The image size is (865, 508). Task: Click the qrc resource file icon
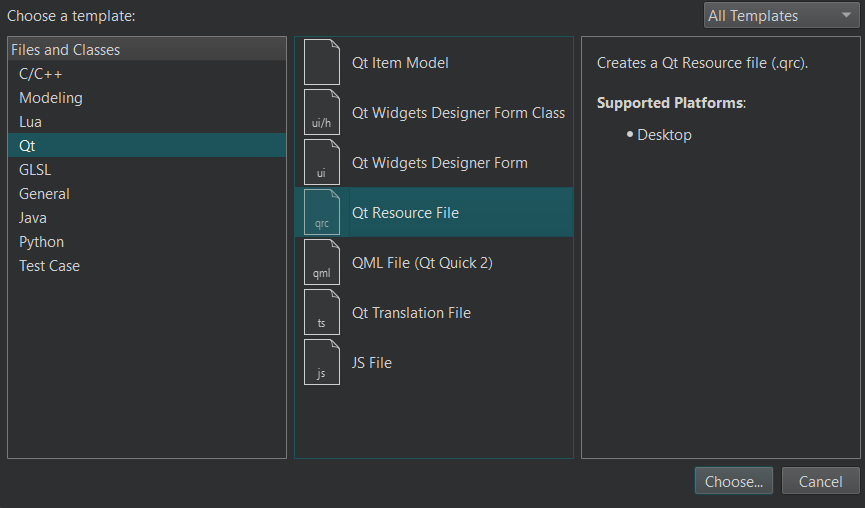click(322, 212)
